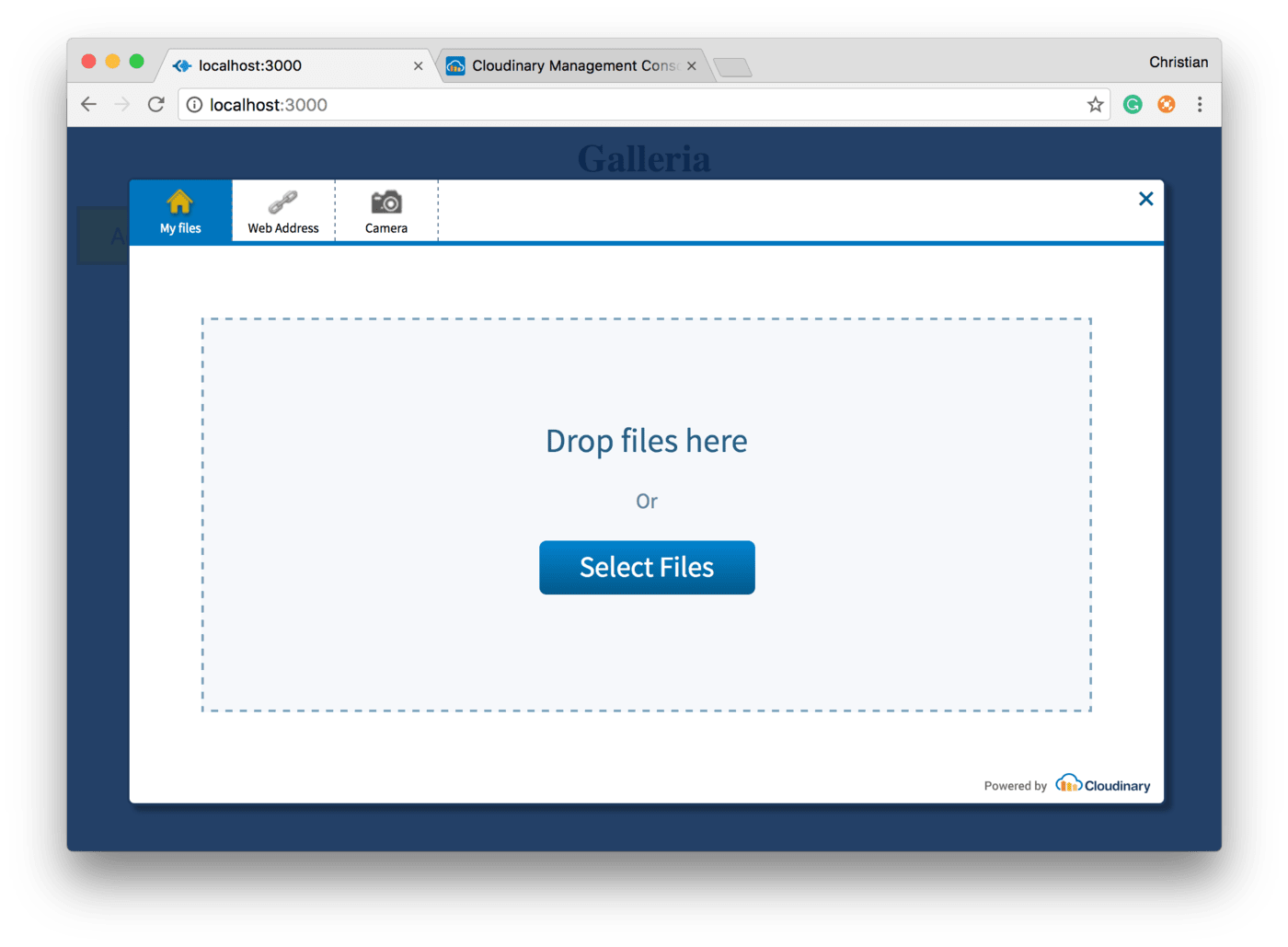
Task: Open the My files home tab
Action: [180, 212]
